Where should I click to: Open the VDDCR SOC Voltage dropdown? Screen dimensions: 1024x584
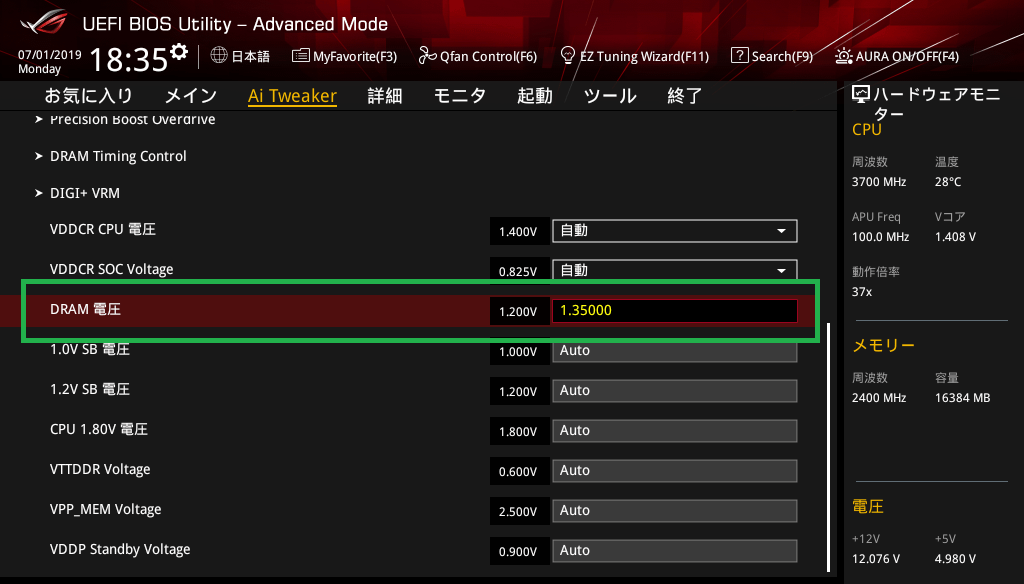(x=675, y=270)
